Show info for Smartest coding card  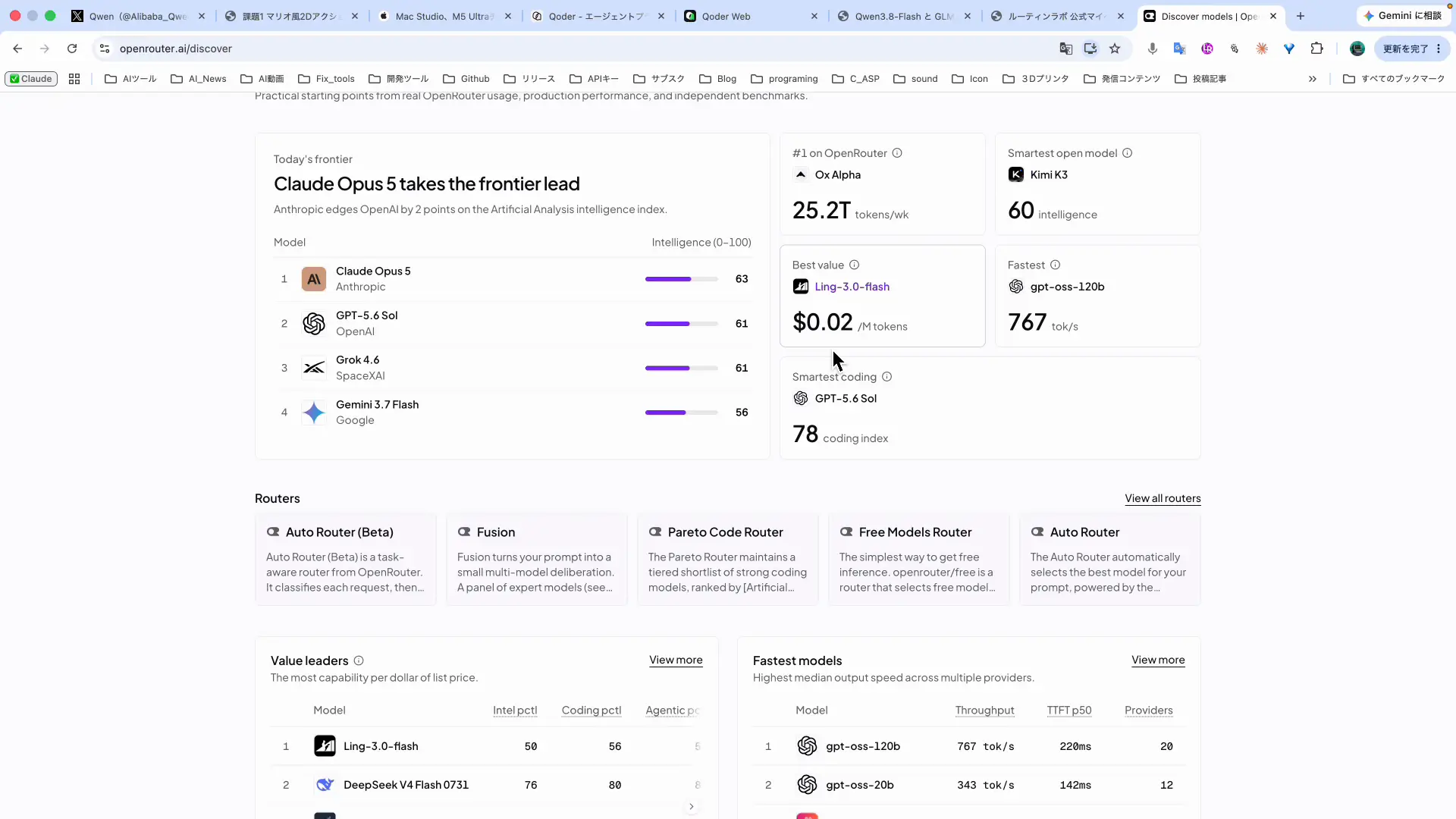click(887, 377)
